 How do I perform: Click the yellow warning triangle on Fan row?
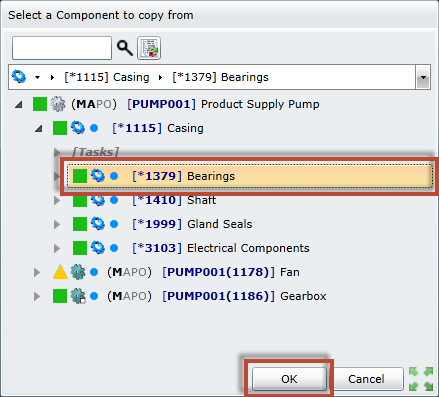pyautogui.click(x=60, y=272)
